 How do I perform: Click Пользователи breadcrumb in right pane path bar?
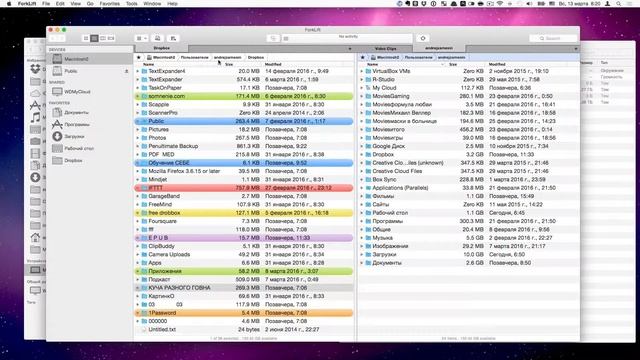(x=418, y=58)
